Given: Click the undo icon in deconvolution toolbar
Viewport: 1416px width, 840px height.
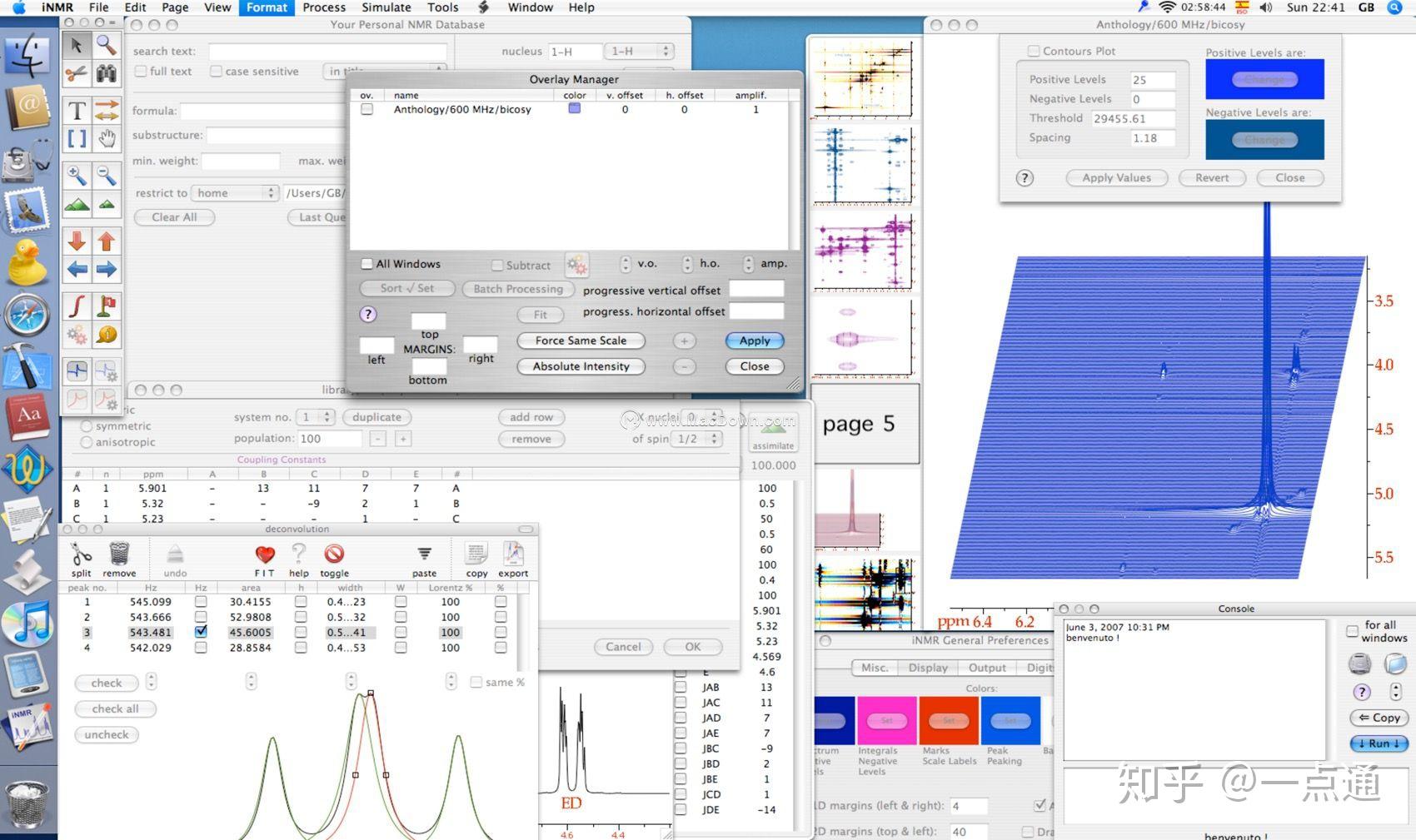Looking at the screenshot, I should pos(175,554).
